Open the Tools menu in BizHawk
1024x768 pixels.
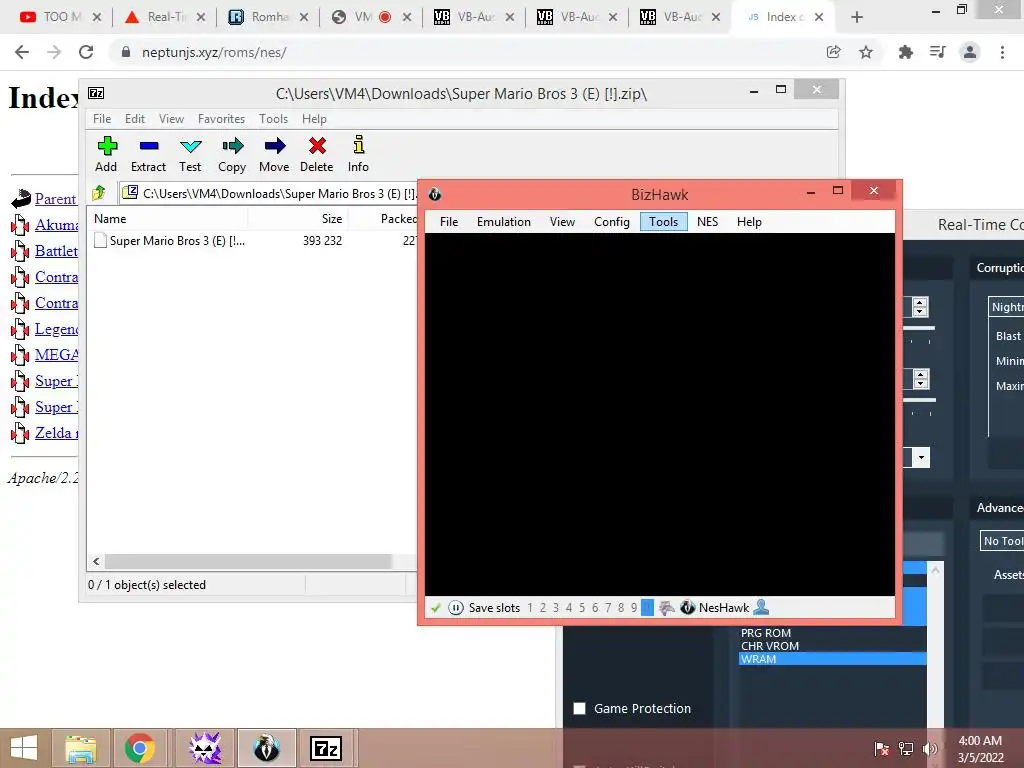[x=664, y=222]
